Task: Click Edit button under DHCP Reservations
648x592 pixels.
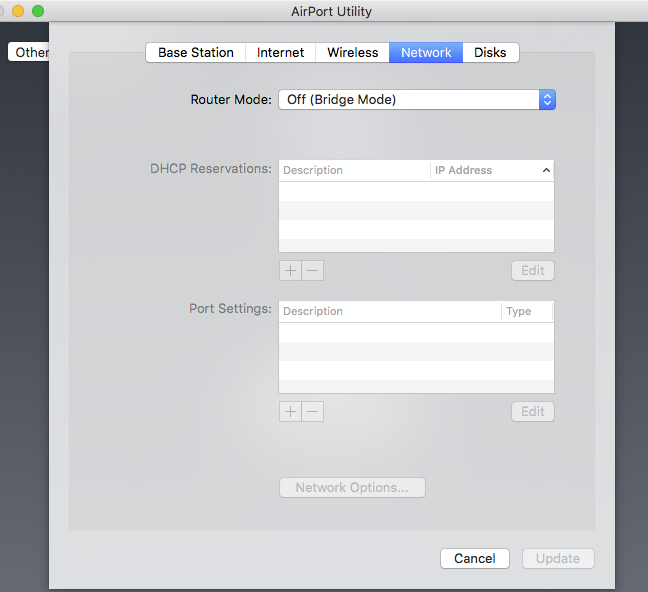Action: click(x=533, y=271)
